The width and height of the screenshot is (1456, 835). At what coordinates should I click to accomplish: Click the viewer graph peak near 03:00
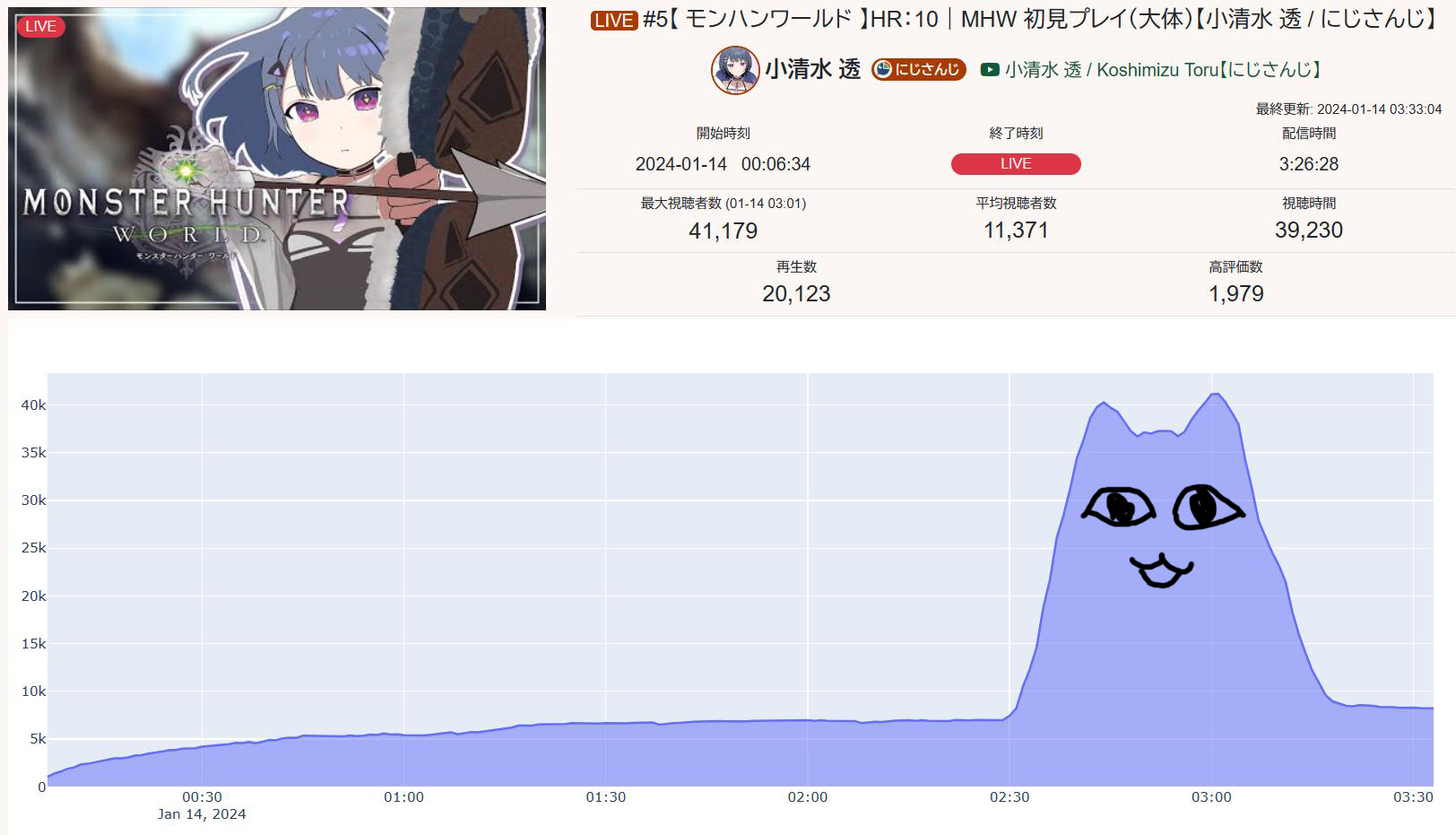tap(1215, 395)
